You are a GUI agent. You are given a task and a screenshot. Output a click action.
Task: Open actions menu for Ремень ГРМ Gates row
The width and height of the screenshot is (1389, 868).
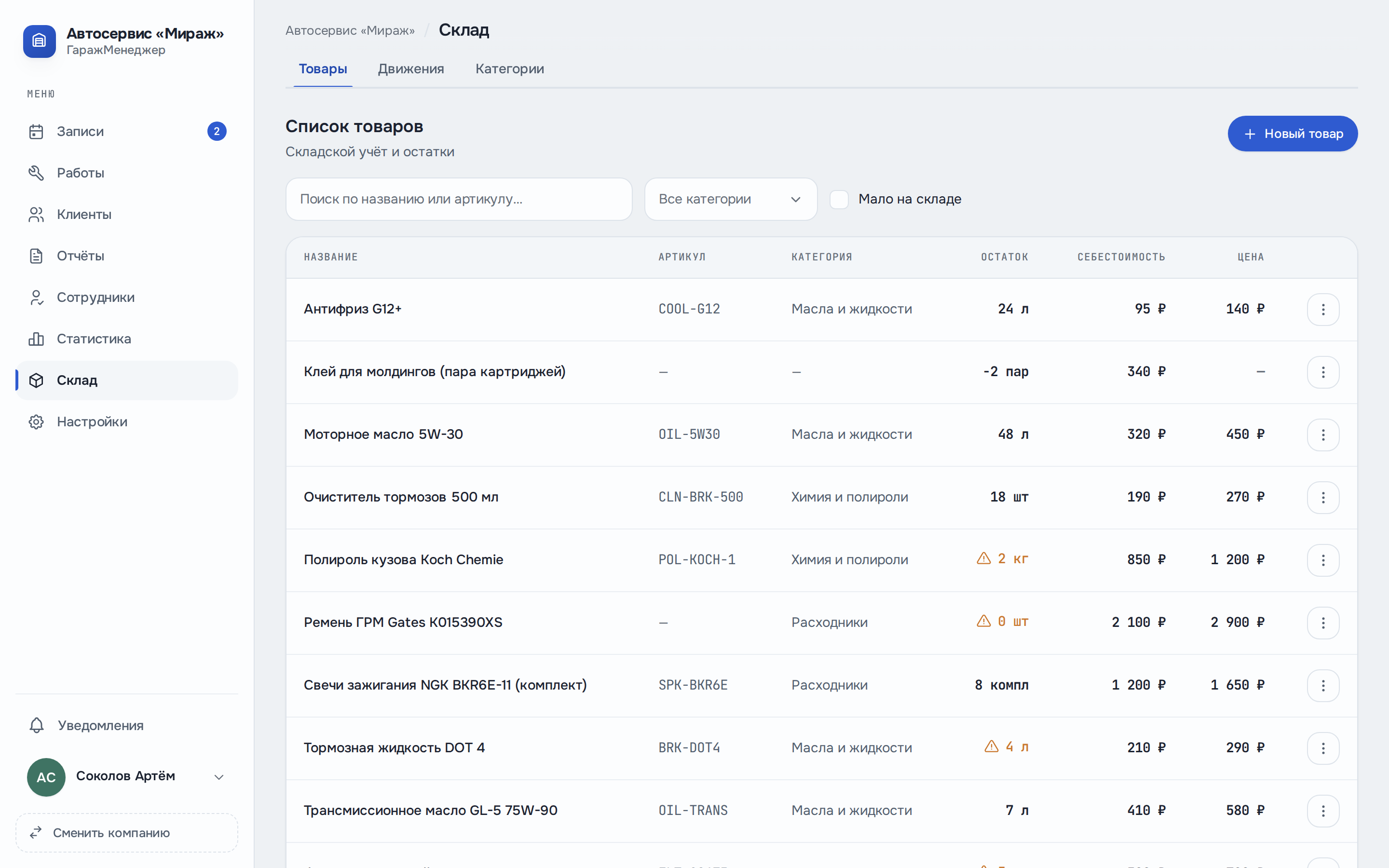(1323, 623)
